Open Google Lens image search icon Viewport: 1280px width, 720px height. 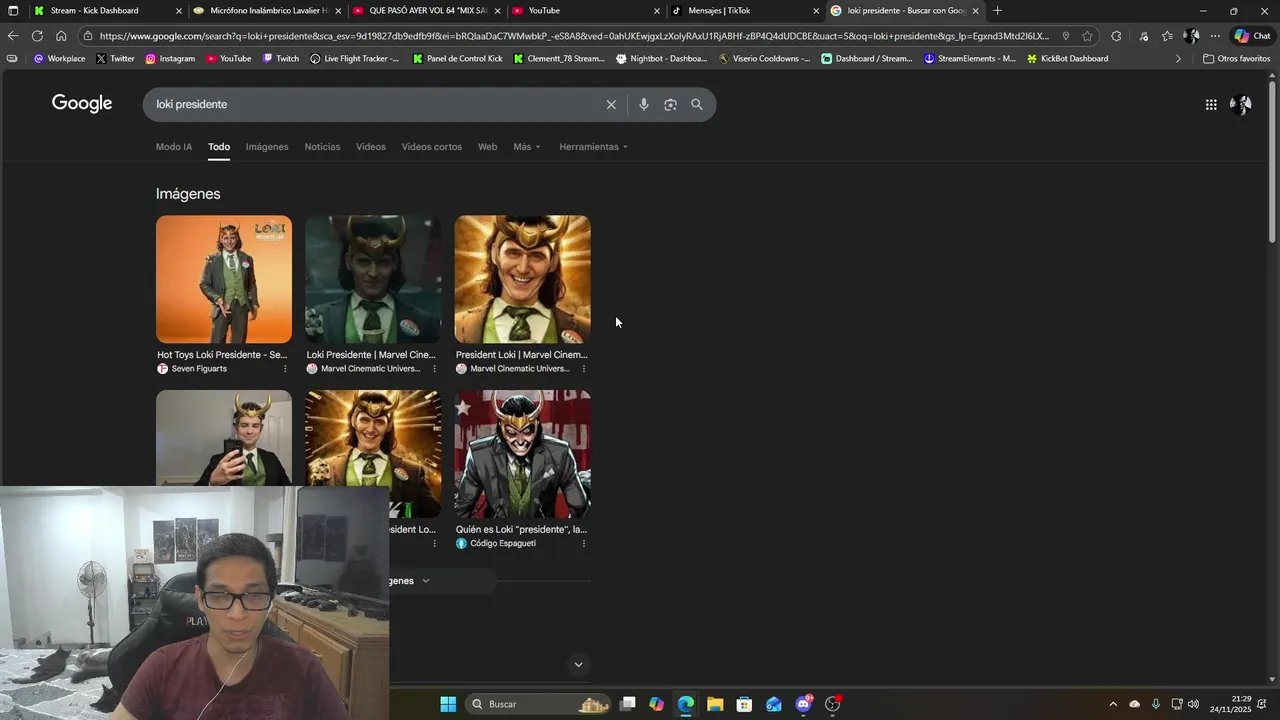point(670,105)
